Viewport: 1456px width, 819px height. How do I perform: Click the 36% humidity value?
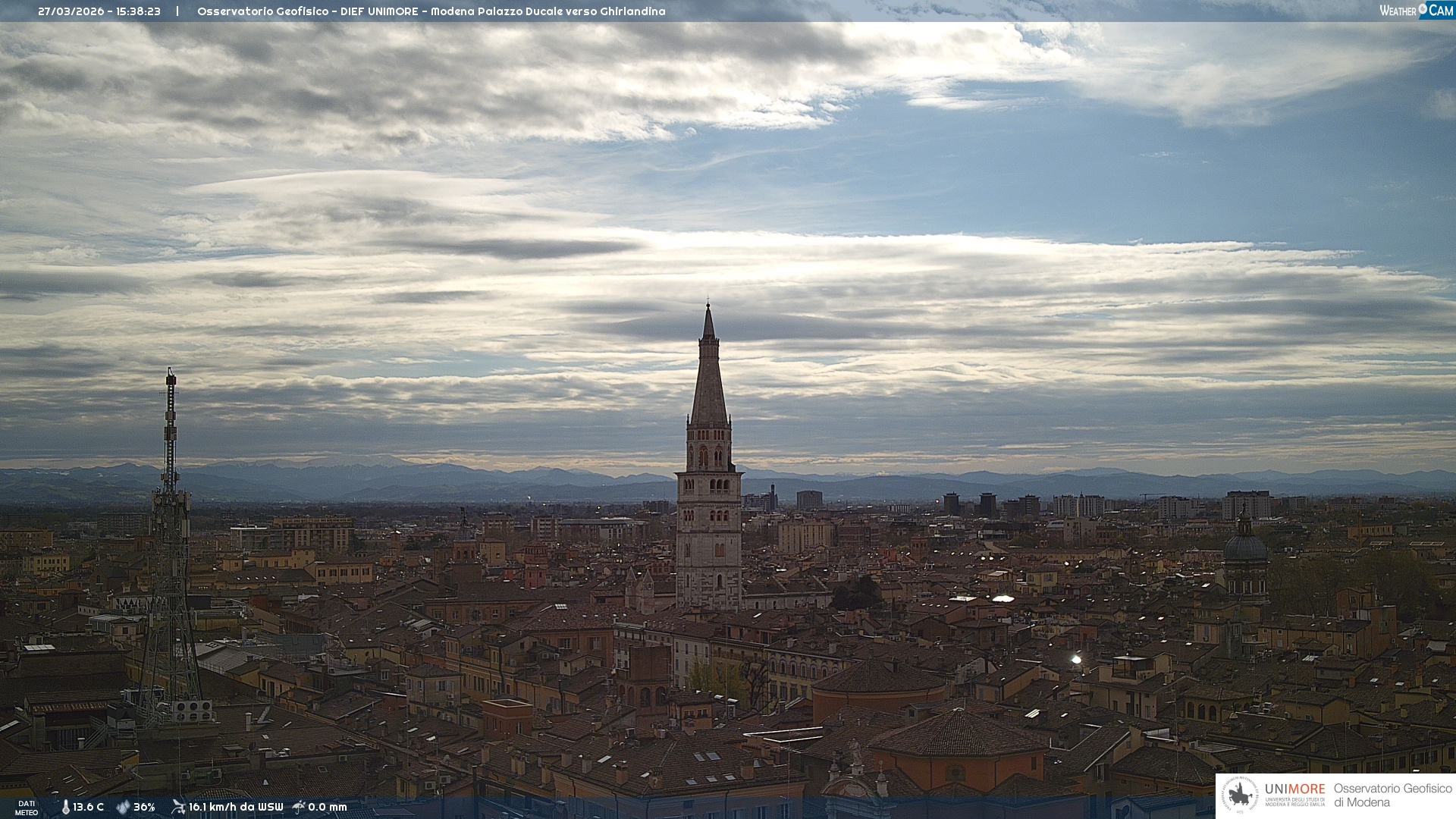(x=144, y=807)
